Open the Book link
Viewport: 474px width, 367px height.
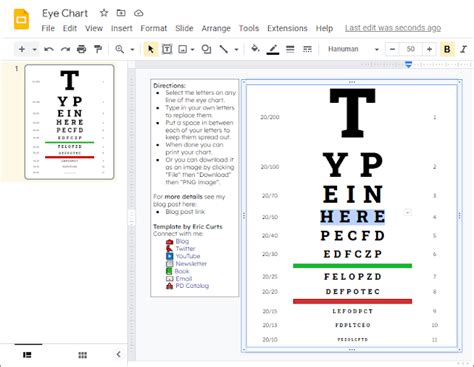[x=182, y=271]
